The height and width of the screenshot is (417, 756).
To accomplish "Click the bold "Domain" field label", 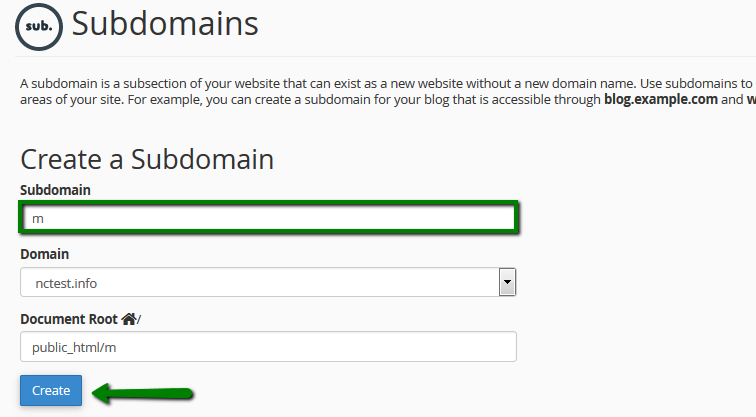I will [x=44, y=254].
